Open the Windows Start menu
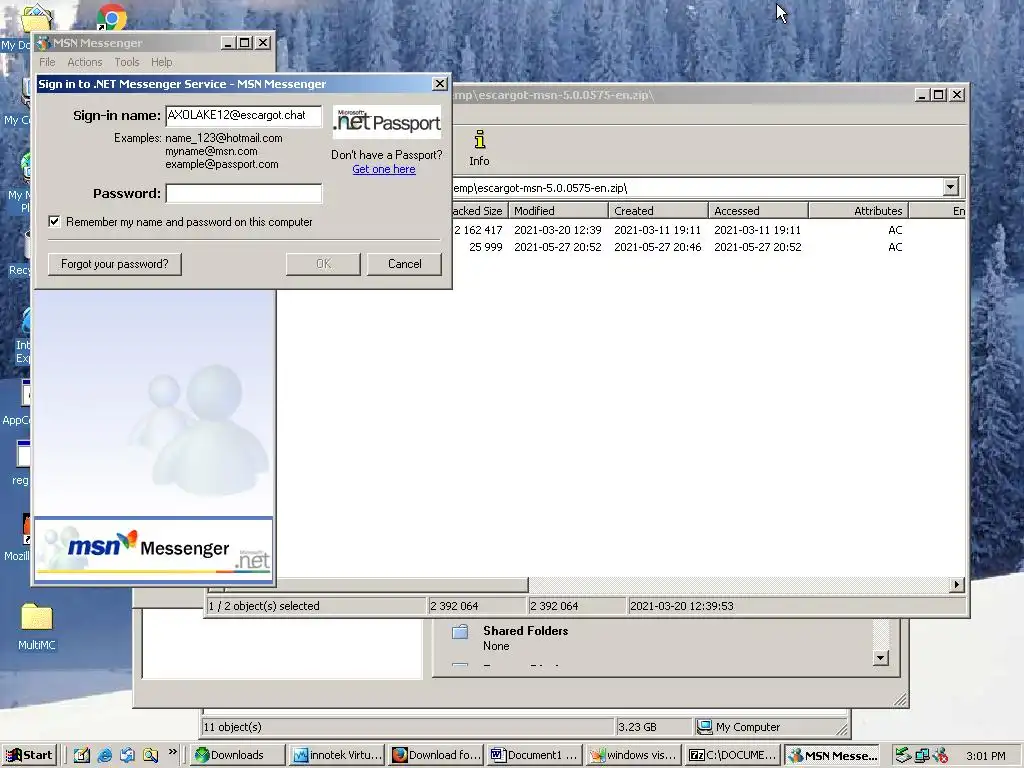1024x768 pixels. (29, 755)
